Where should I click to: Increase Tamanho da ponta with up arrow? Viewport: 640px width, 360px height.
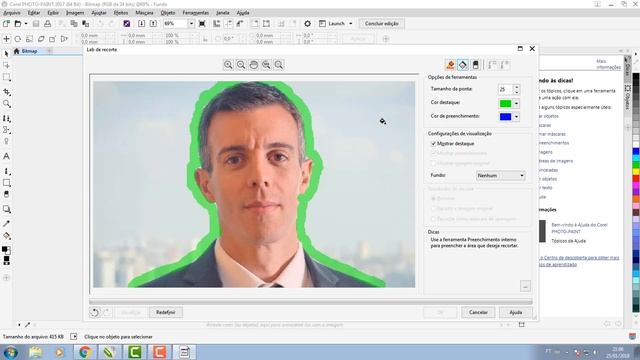(517, 87)
